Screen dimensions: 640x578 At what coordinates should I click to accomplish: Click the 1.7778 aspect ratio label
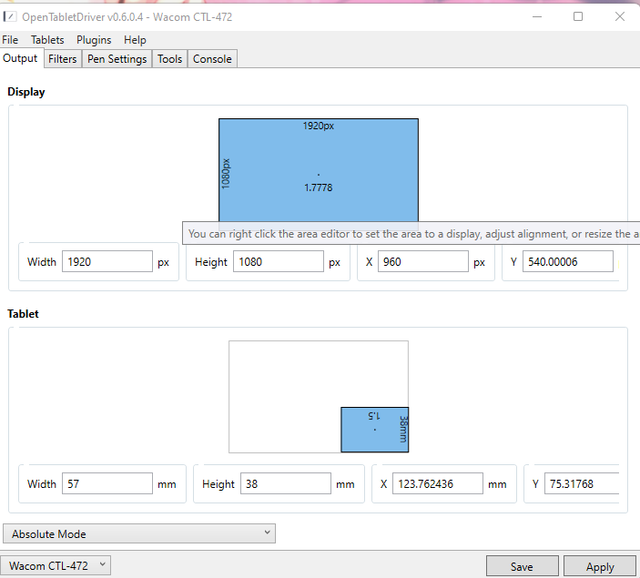[x=318, y=188]
